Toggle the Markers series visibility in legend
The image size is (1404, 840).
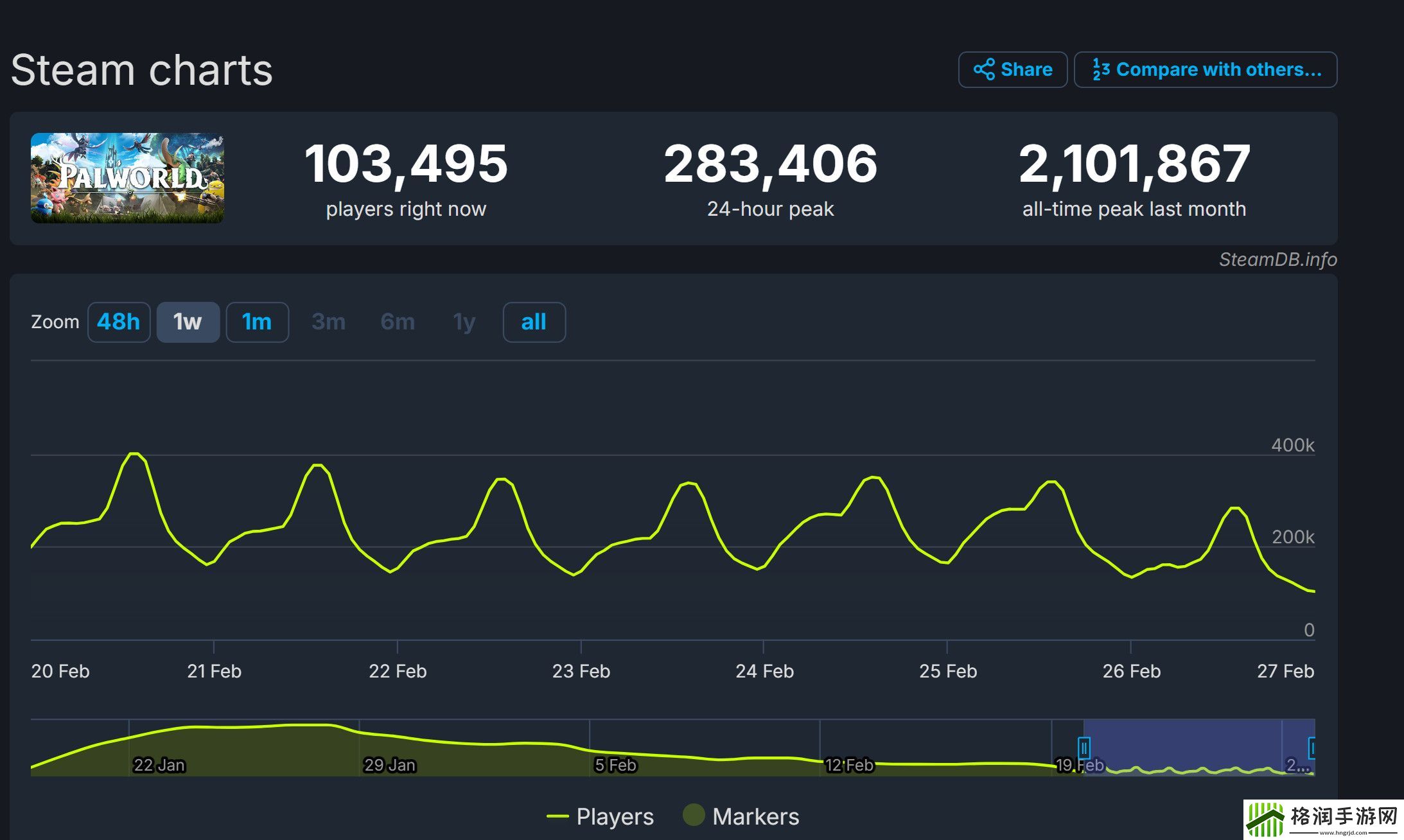(x=755, y=816)
